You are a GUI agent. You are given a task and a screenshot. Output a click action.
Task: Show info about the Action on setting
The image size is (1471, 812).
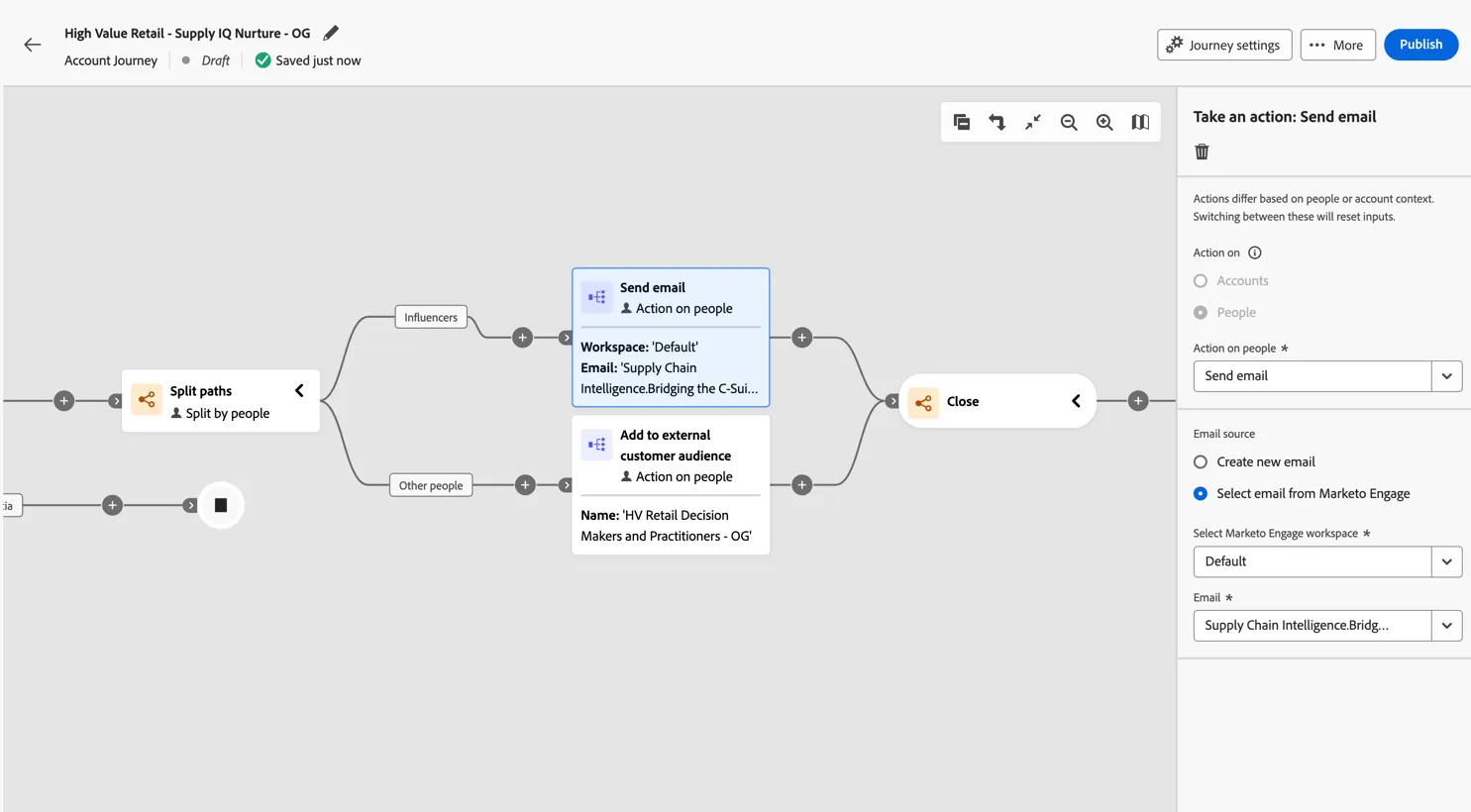[x=1255, y=253]
